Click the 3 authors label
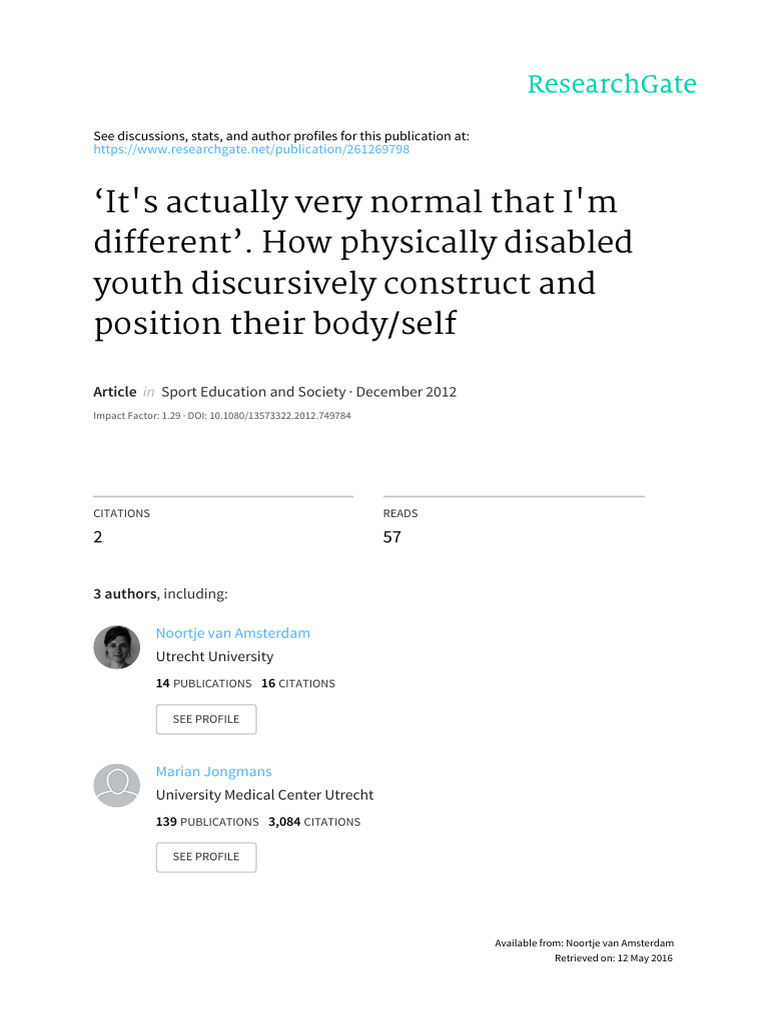The height and width of the screenshot is (1024, 768). tap(125, 594)
